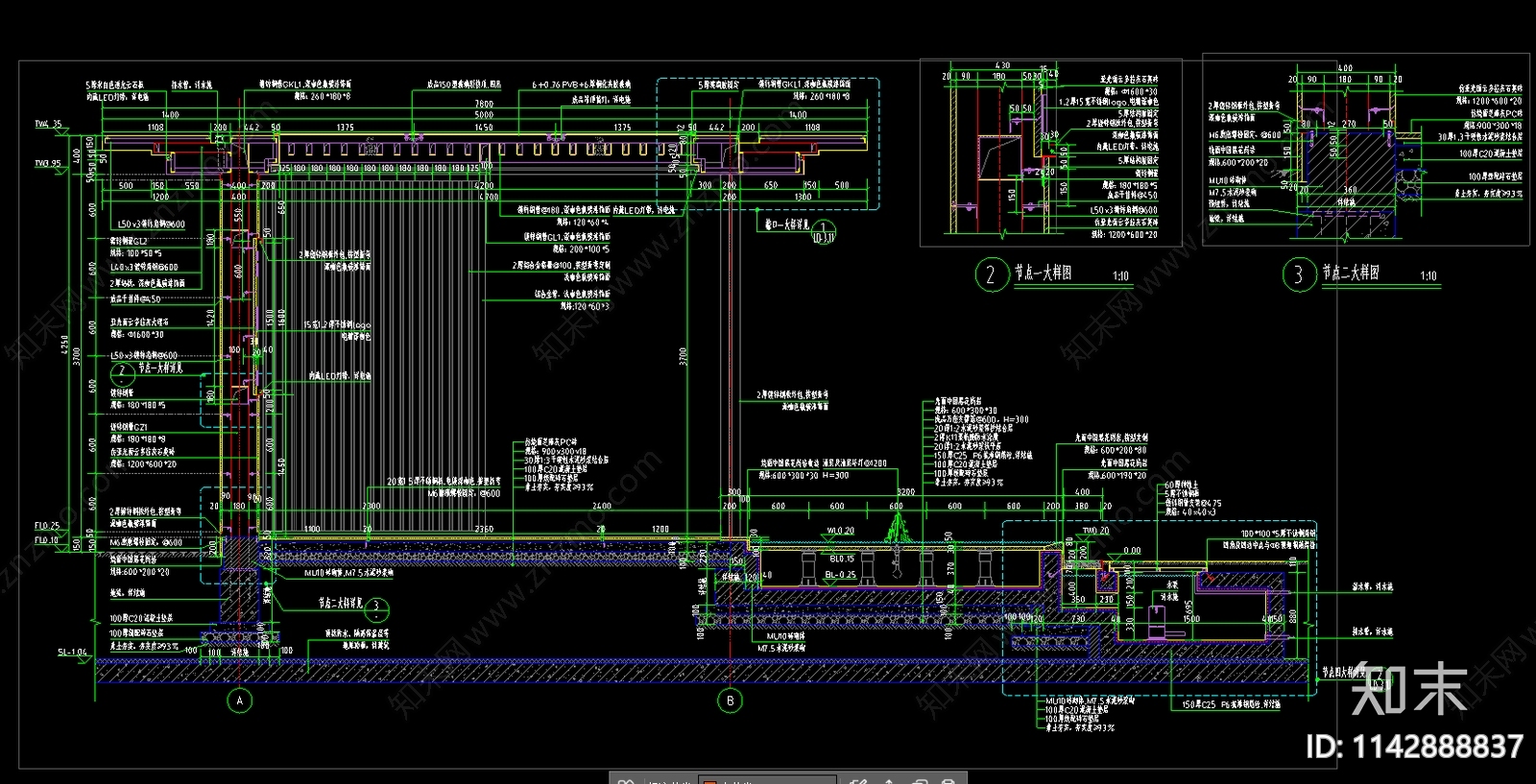Select the 节点一大样图 title text
Viewport: 1536px width, 784px height.
(x=1043, y=273)
